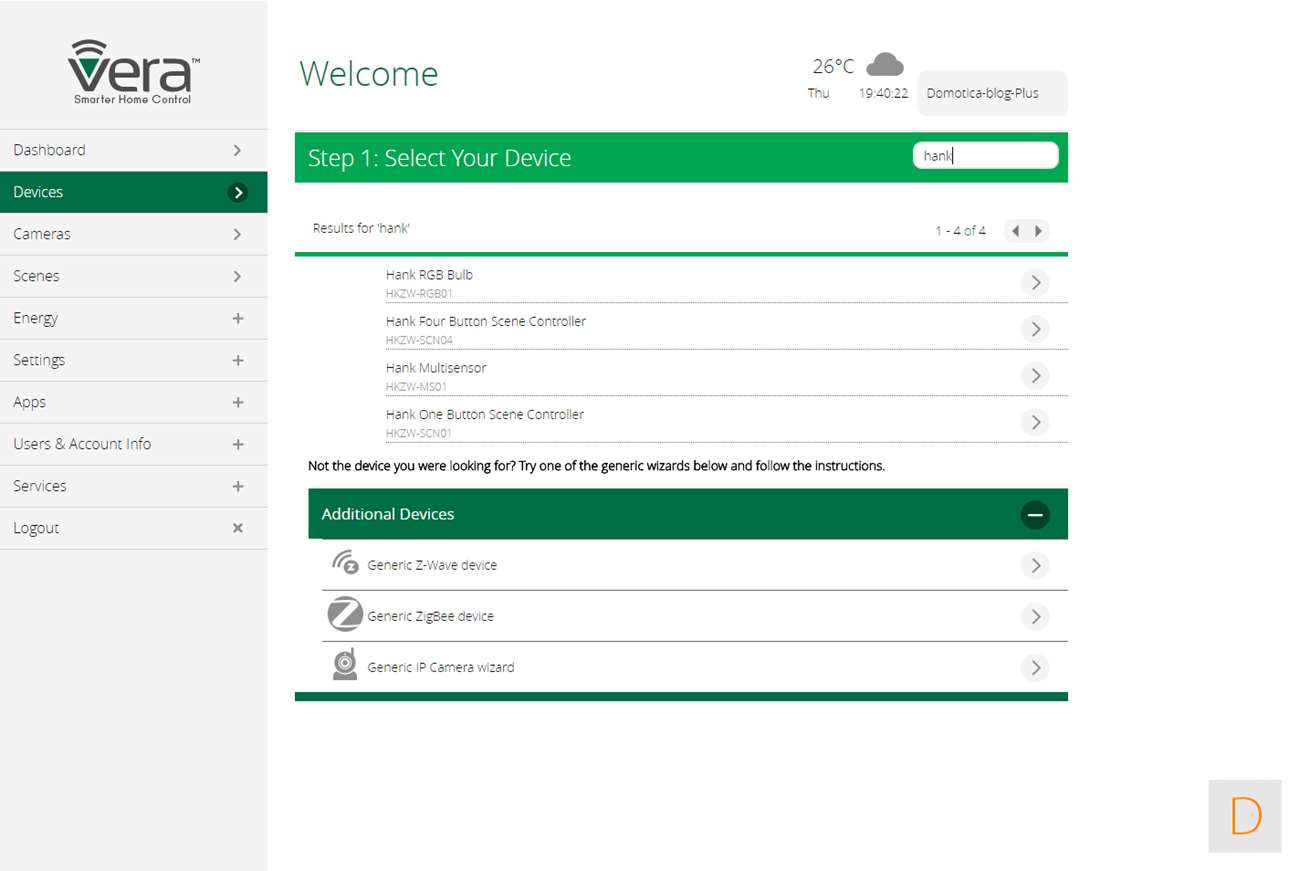Click the orange D badge icon
The image size is (1300, 871).
(1245, 816)
